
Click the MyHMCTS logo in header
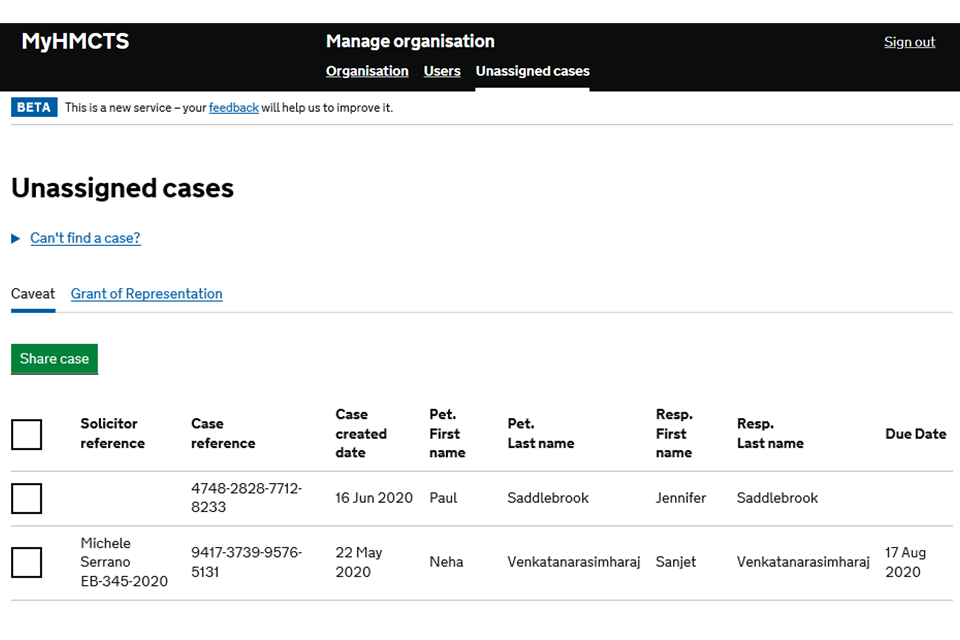[x=75, y=42]
